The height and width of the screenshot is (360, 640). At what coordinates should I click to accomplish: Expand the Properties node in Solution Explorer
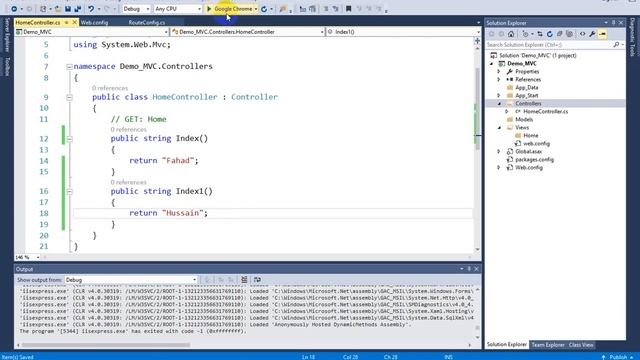498,71
